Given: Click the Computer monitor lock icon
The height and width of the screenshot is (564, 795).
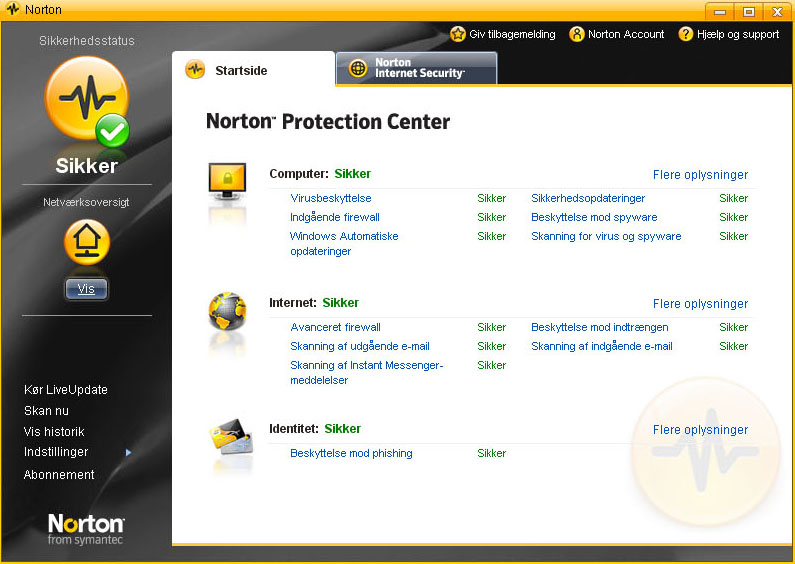Looking at the screenshot, I should point(227,182).
